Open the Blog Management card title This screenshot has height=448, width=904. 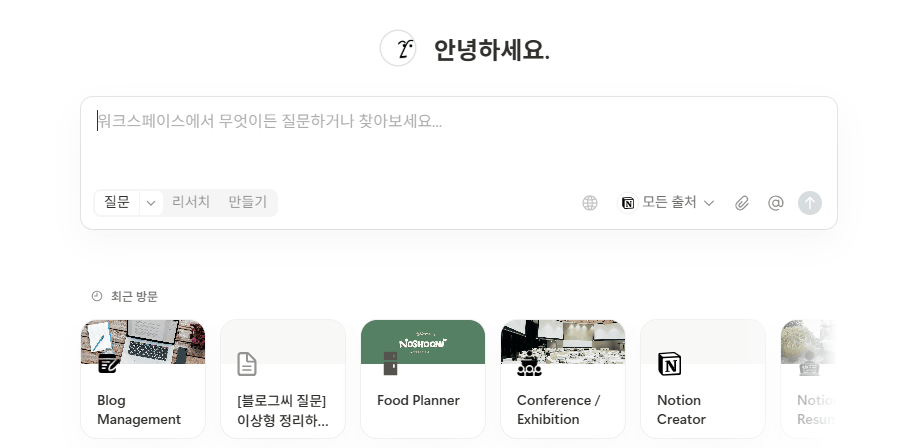139,410
